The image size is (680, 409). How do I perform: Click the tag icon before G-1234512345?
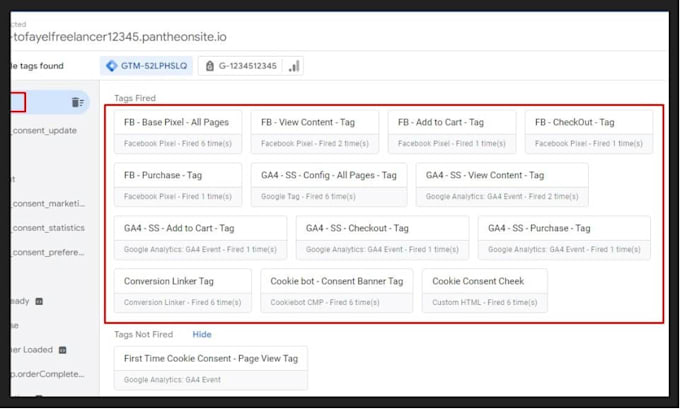[209, 66]
